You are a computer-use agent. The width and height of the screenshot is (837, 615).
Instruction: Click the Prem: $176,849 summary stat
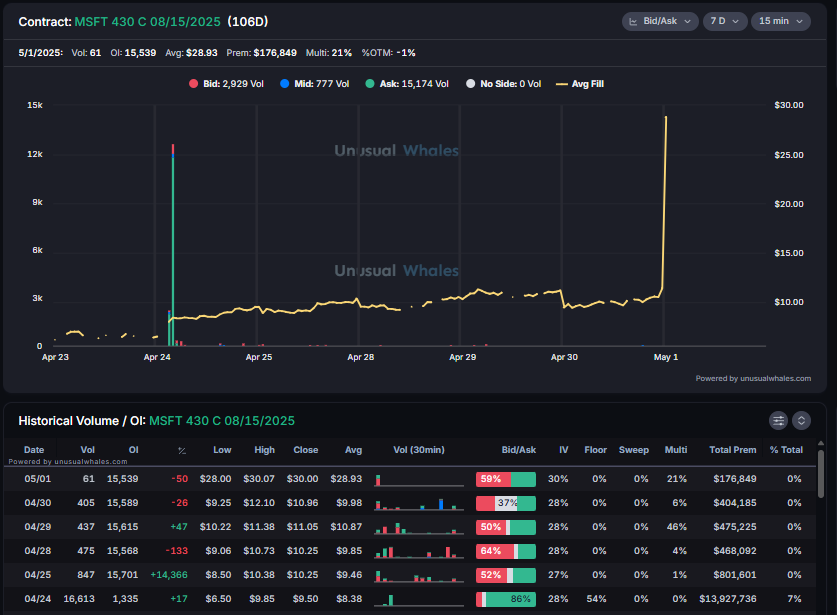(x=261, y=53)
